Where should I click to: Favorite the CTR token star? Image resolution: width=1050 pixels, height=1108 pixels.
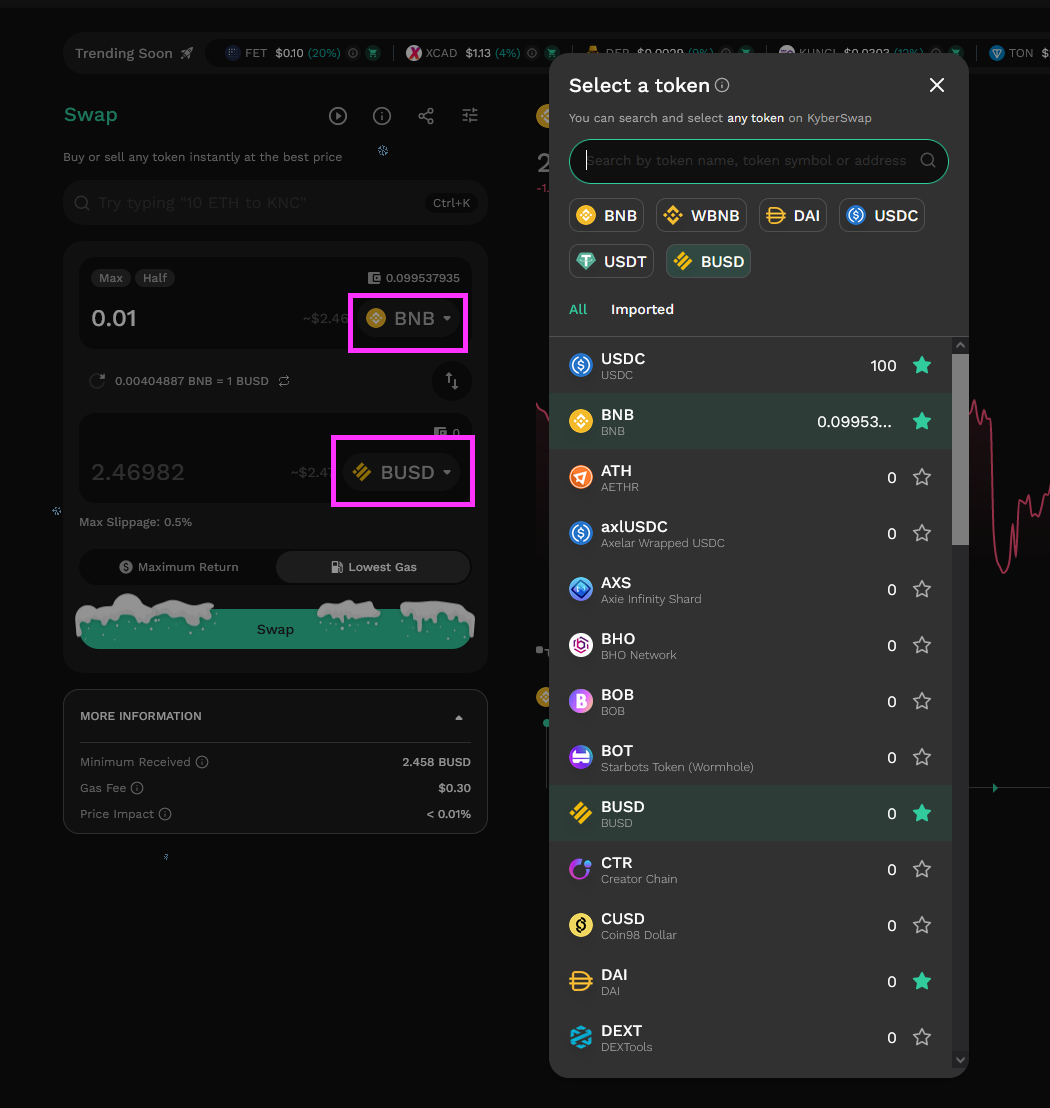pos(921,869)
